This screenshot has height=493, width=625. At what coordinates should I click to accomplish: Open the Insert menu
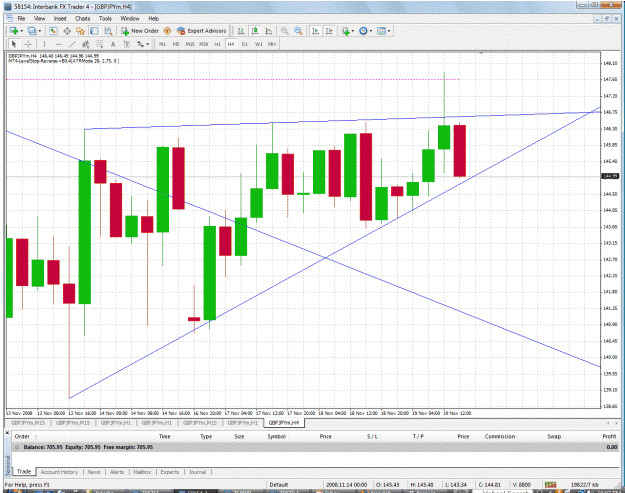(60, 18)
